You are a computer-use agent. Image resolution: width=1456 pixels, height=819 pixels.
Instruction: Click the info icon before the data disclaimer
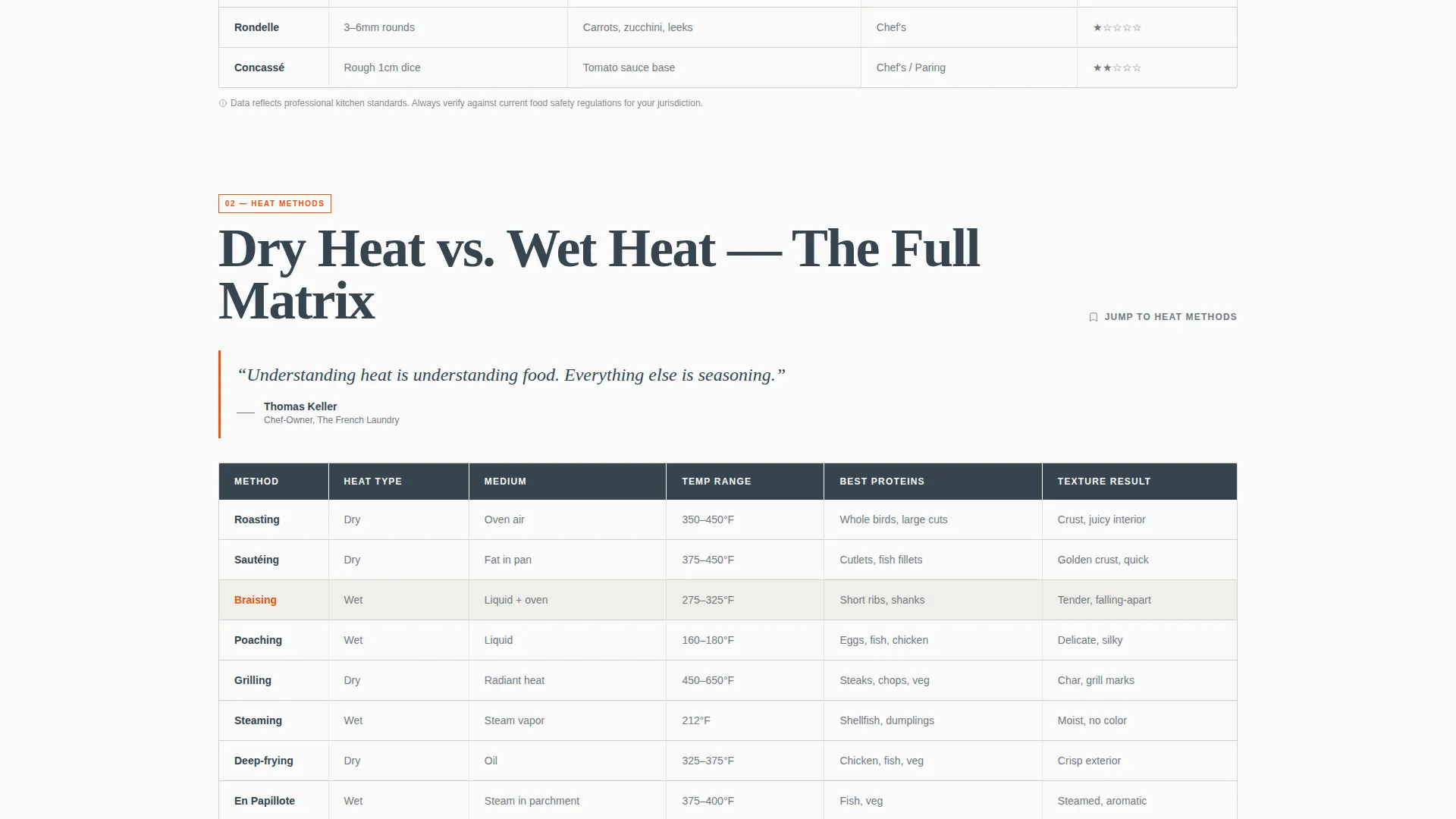coord(223,103)
